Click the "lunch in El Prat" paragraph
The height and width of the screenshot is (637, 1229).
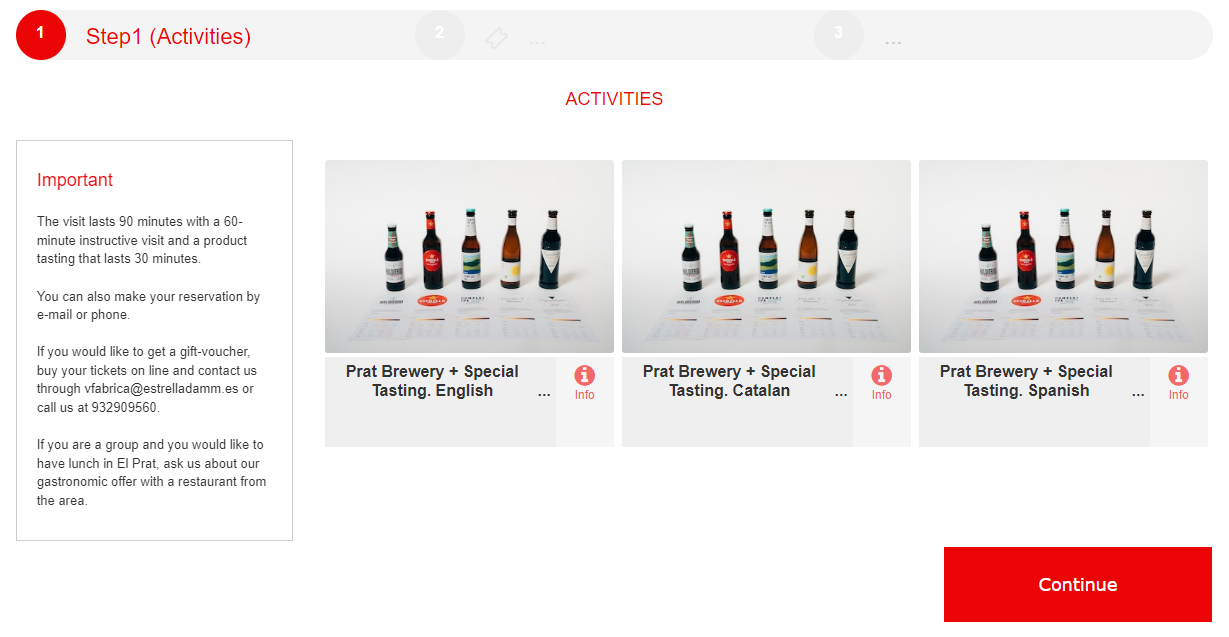pos(152,472)
